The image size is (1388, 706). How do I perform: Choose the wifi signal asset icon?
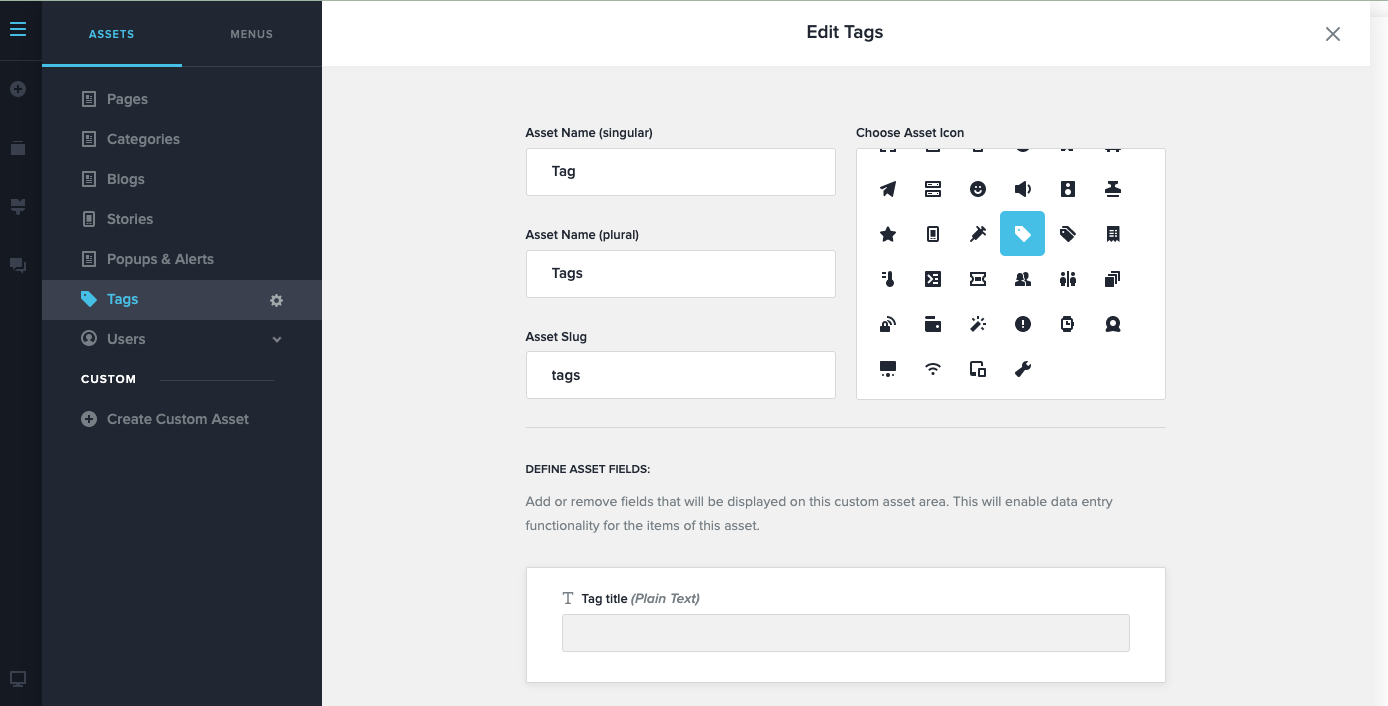pos(933,369)
